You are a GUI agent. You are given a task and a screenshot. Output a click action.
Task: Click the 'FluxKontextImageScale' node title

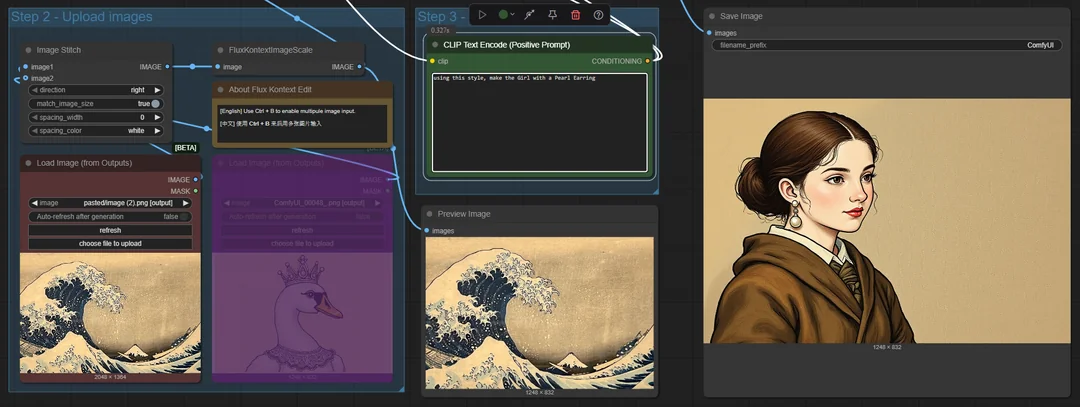(x=271, y=50)
